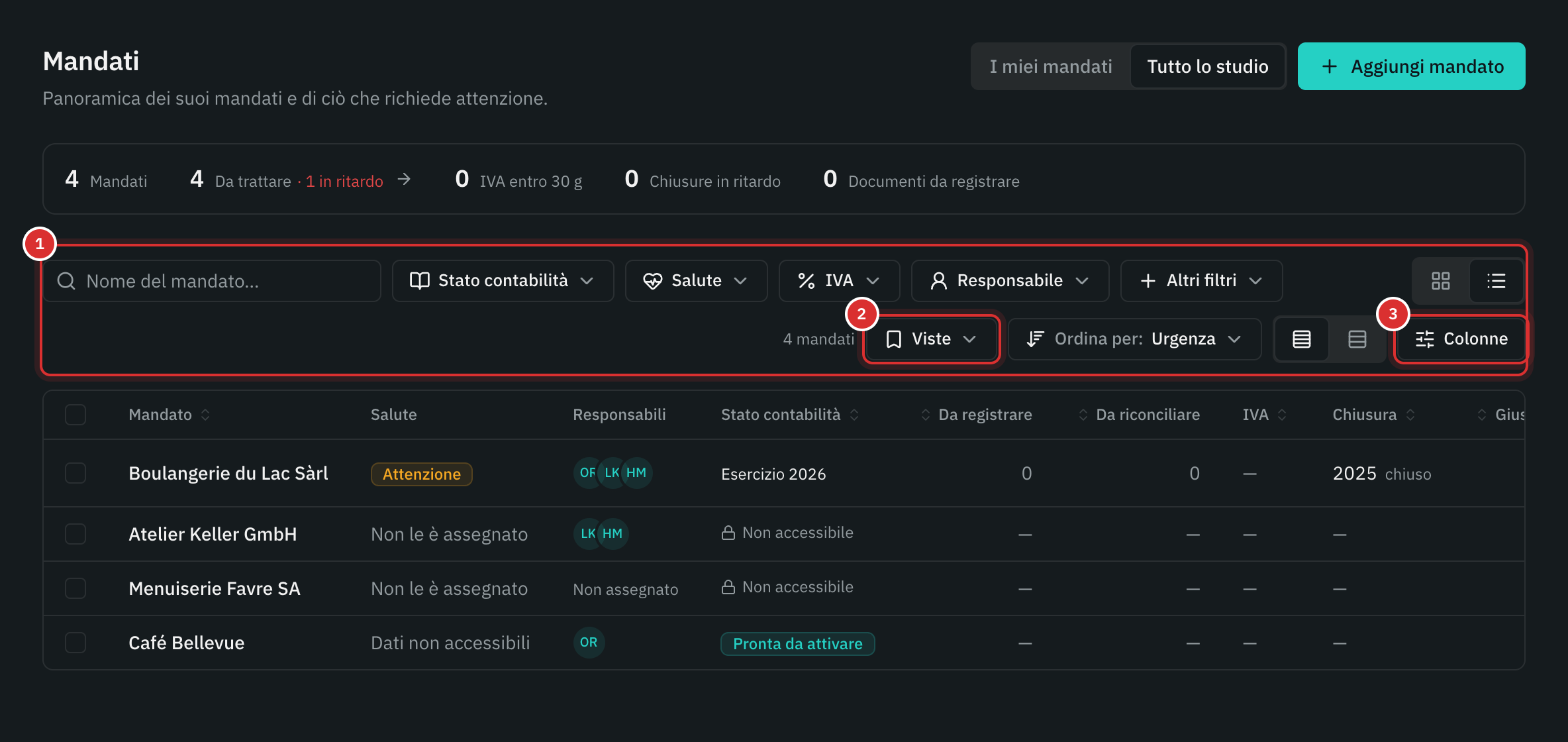Focus the Nome del mandato search field

click(212, 281)
